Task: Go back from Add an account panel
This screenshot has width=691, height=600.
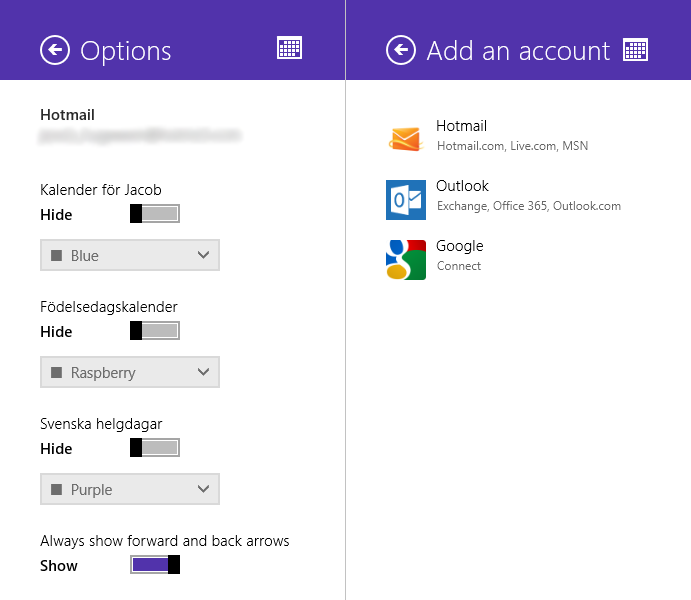Action: (401, 50)
